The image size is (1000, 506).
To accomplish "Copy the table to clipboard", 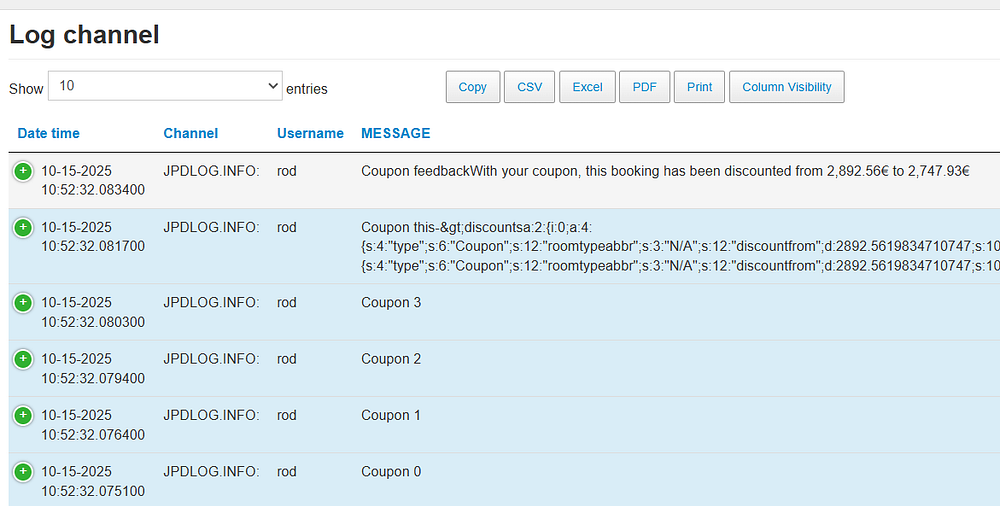I will (473, 87).
